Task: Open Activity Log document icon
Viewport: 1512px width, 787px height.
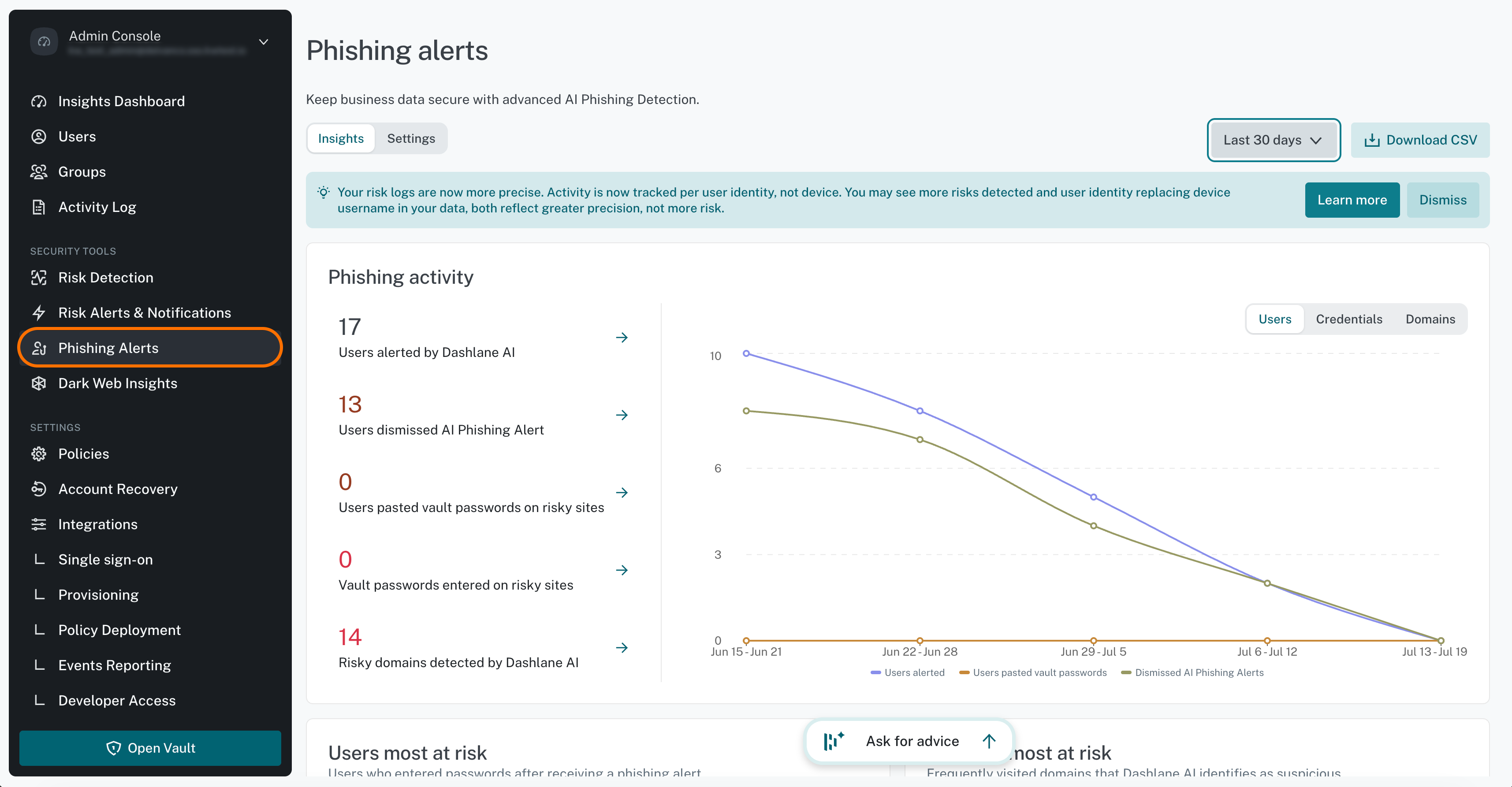Action: coord(39,207)
